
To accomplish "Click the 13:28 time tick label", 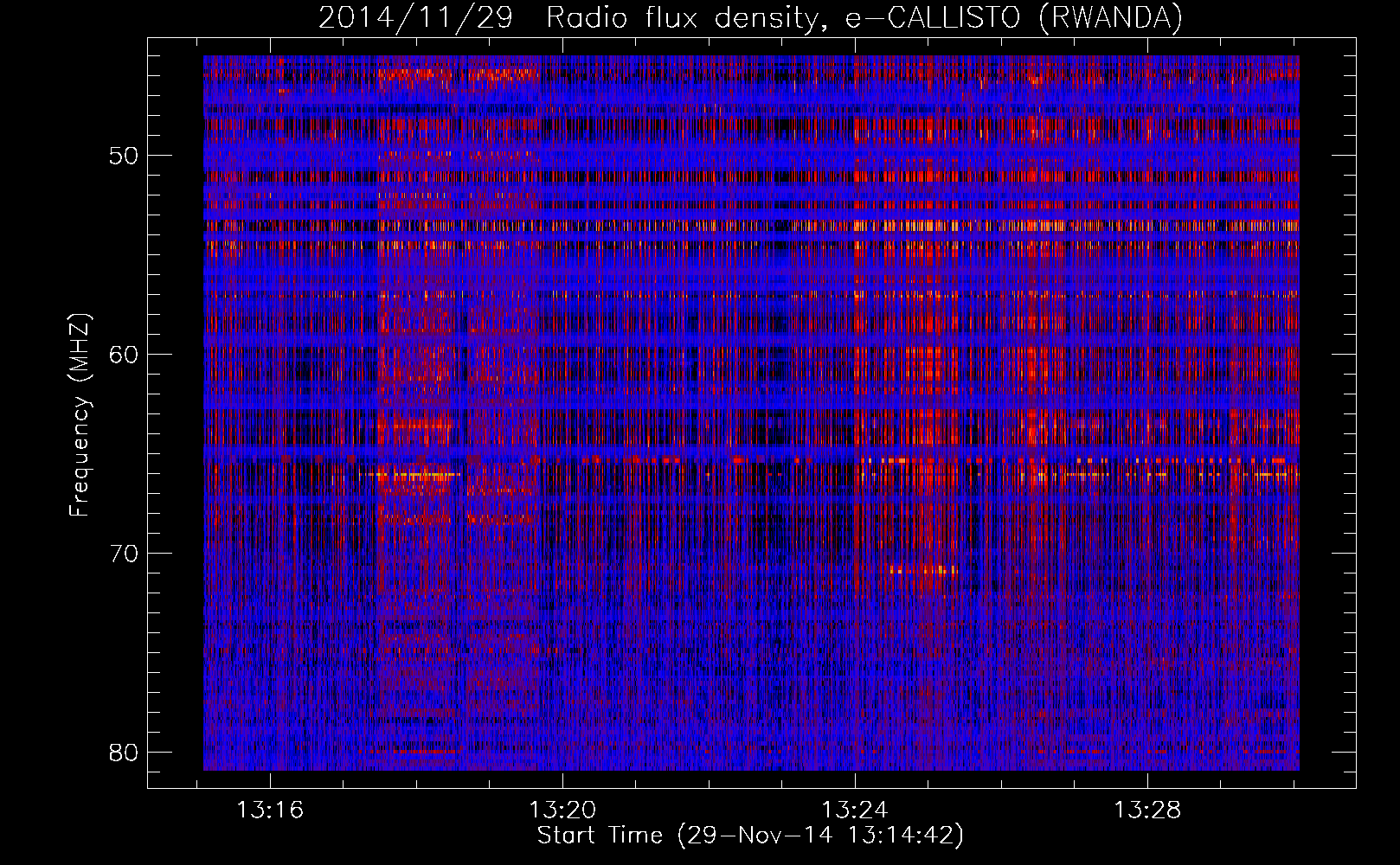I will click(1147, 811).
